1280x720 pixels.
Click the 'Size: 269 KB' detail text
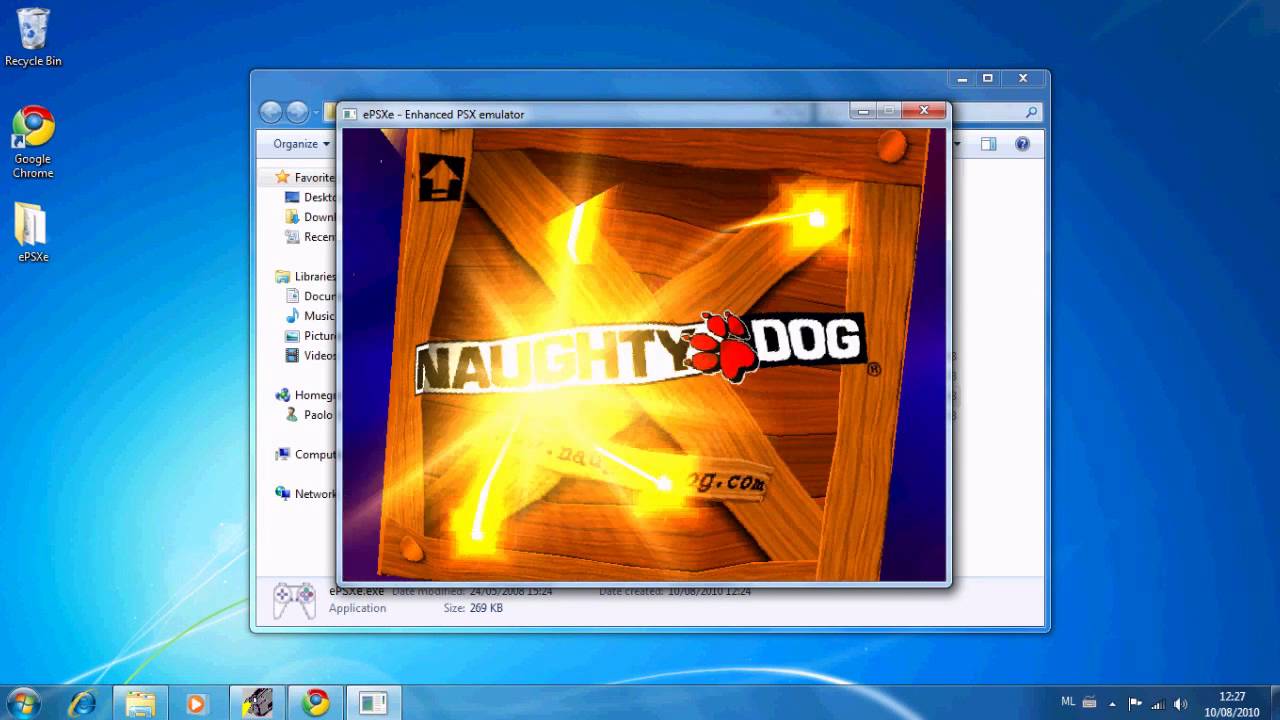coord(473,608)
